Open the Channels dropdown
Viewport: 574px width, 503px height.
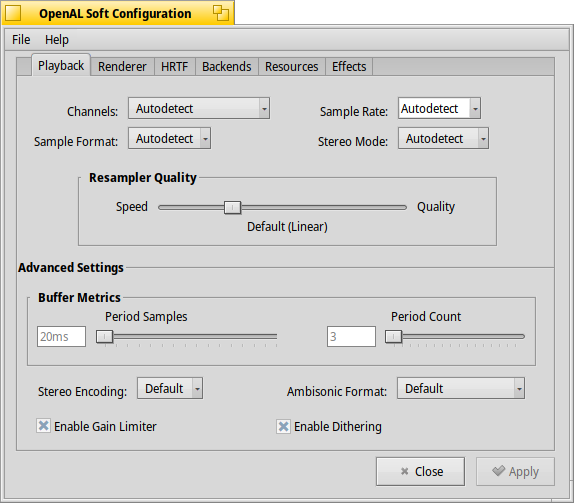[199, 108]
